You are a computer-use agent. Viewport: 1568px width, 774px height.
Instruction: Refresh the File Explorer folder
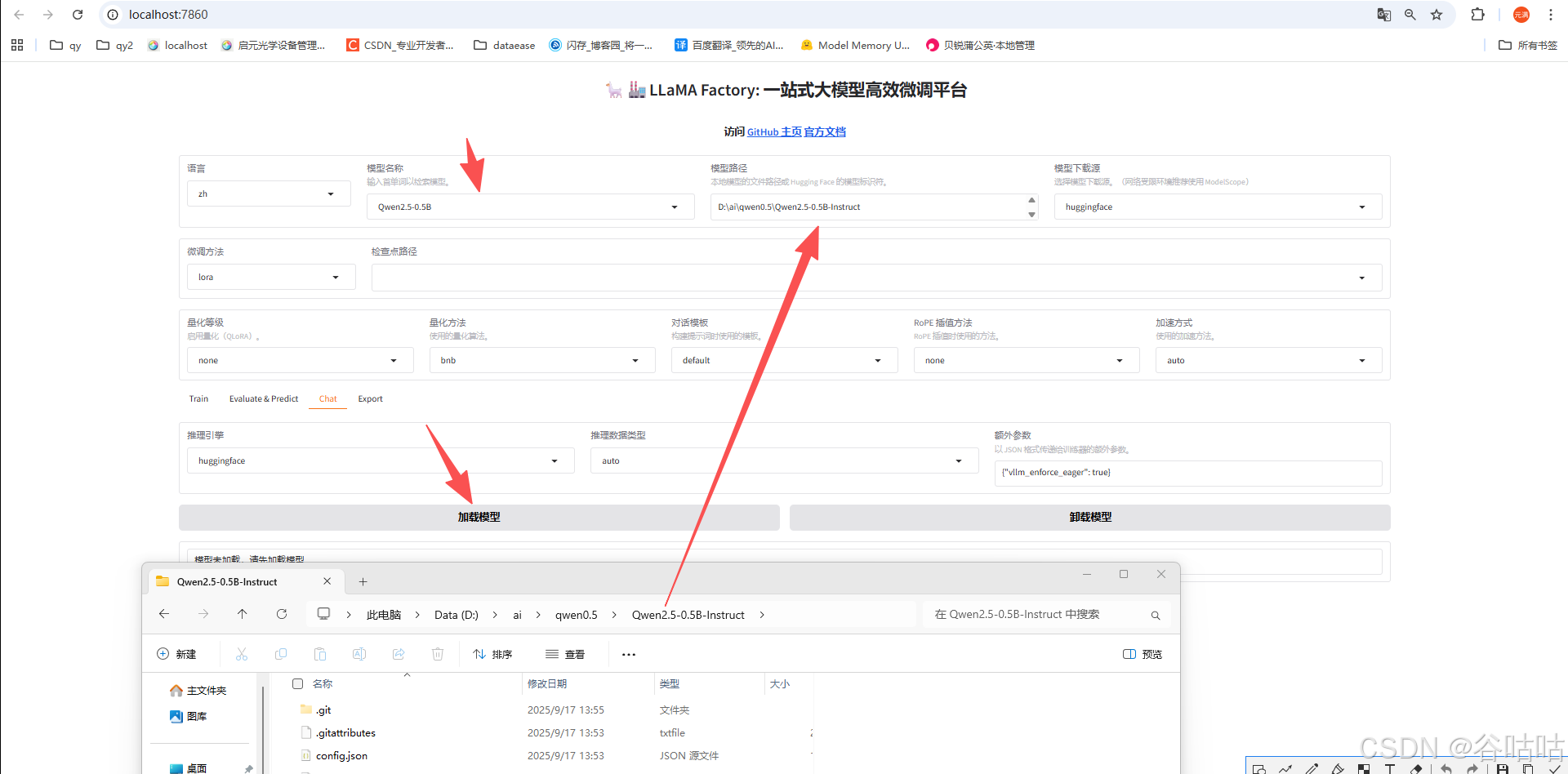point(281,614)
